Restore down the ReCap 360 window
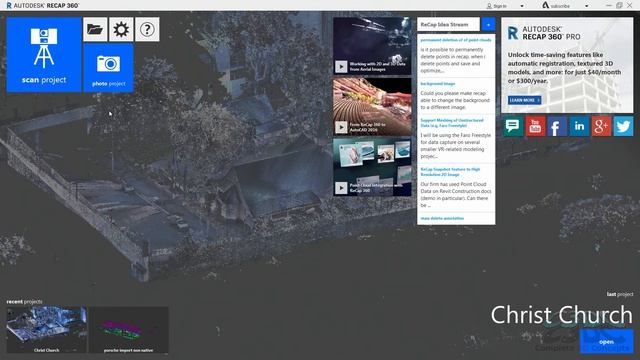The height and width of the screenshot is (360, 640). click(x=619, y=6)
